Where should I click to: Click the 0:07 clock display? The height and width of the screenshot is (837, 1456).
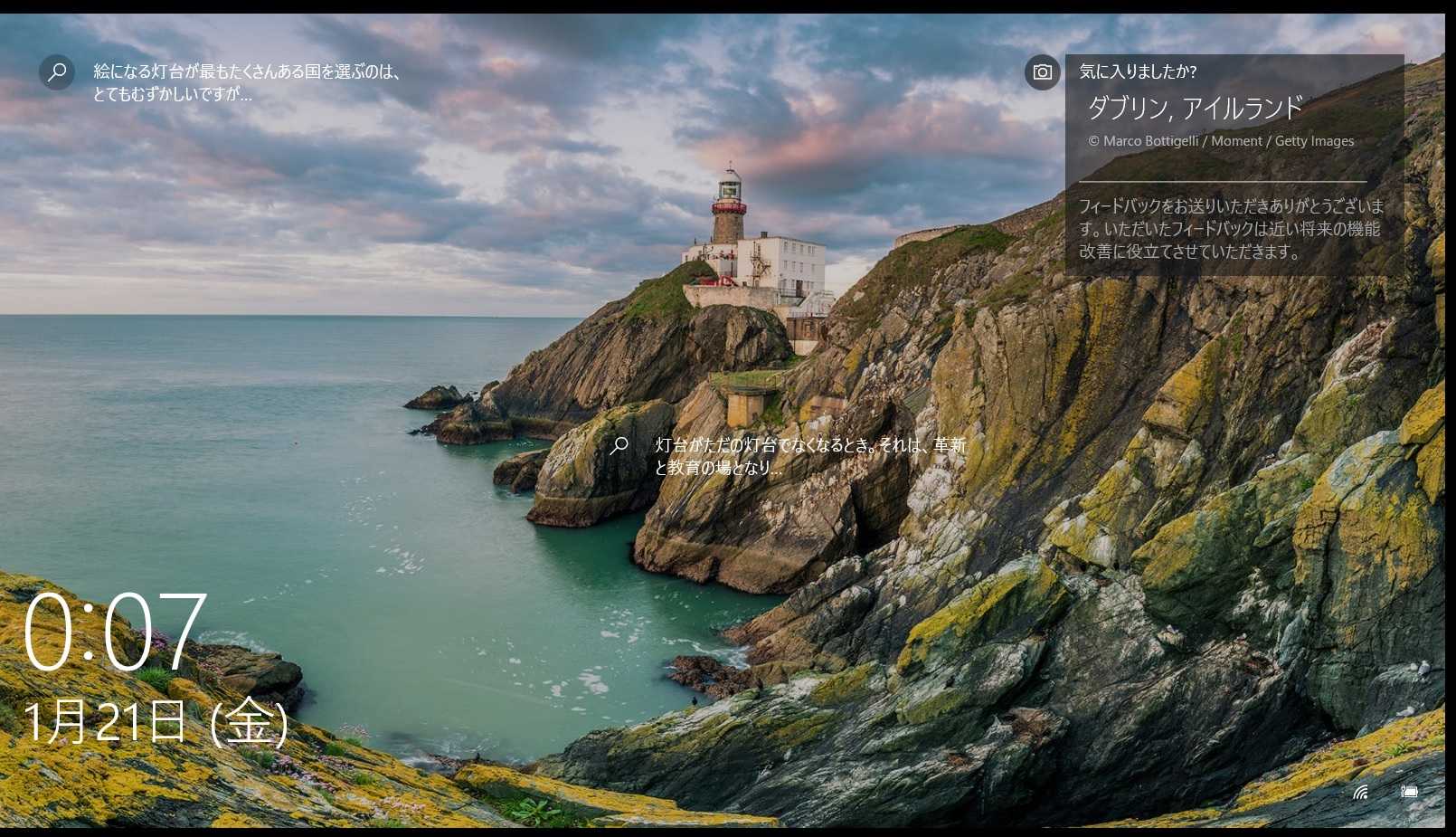(x=115, y=632)
